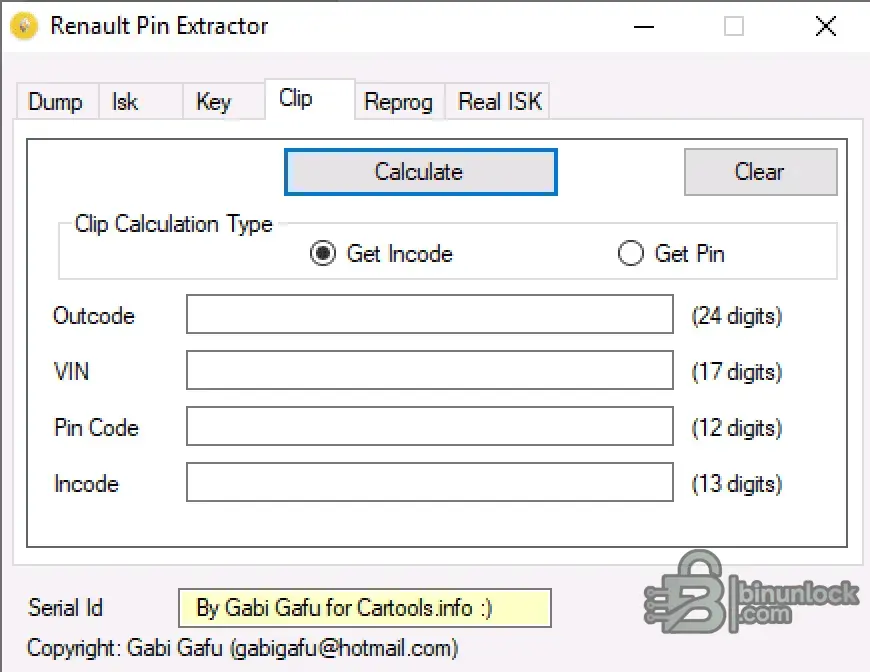The width and height of the screenshot is (870, 672).
Task: Select the Key tab
Action: [223, 102]
